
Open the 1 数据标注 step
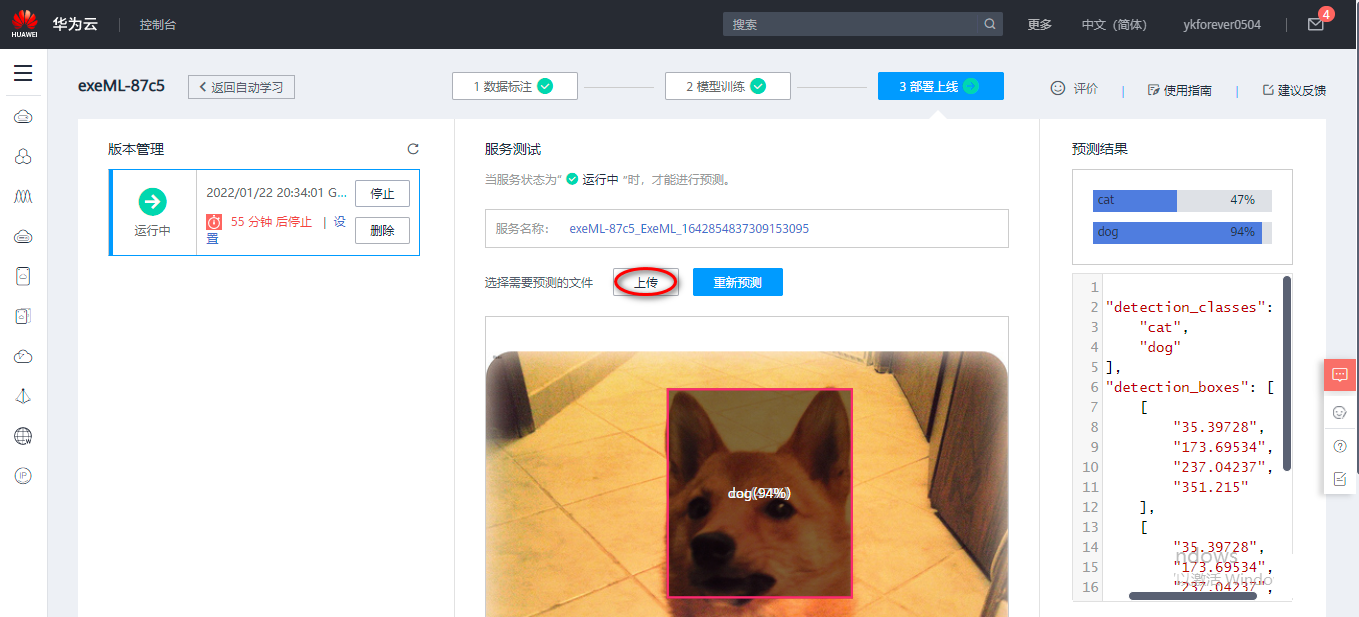coord(514,86)
